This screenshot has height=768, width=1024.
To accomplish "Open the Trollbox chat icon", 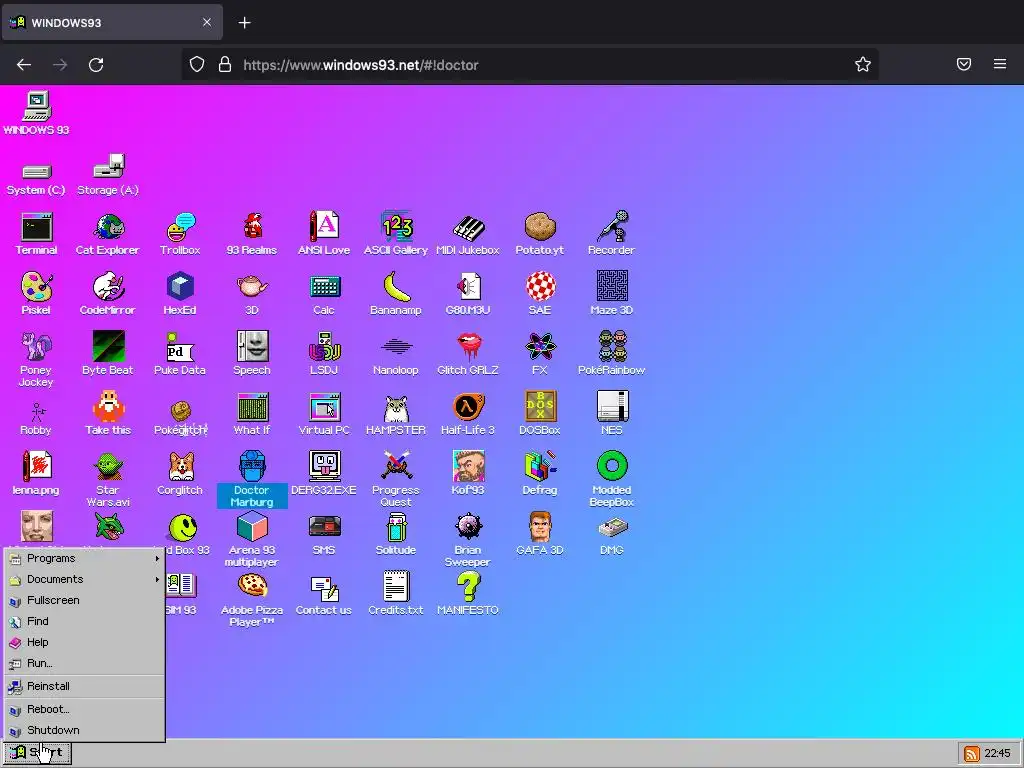I will point(180,234).
